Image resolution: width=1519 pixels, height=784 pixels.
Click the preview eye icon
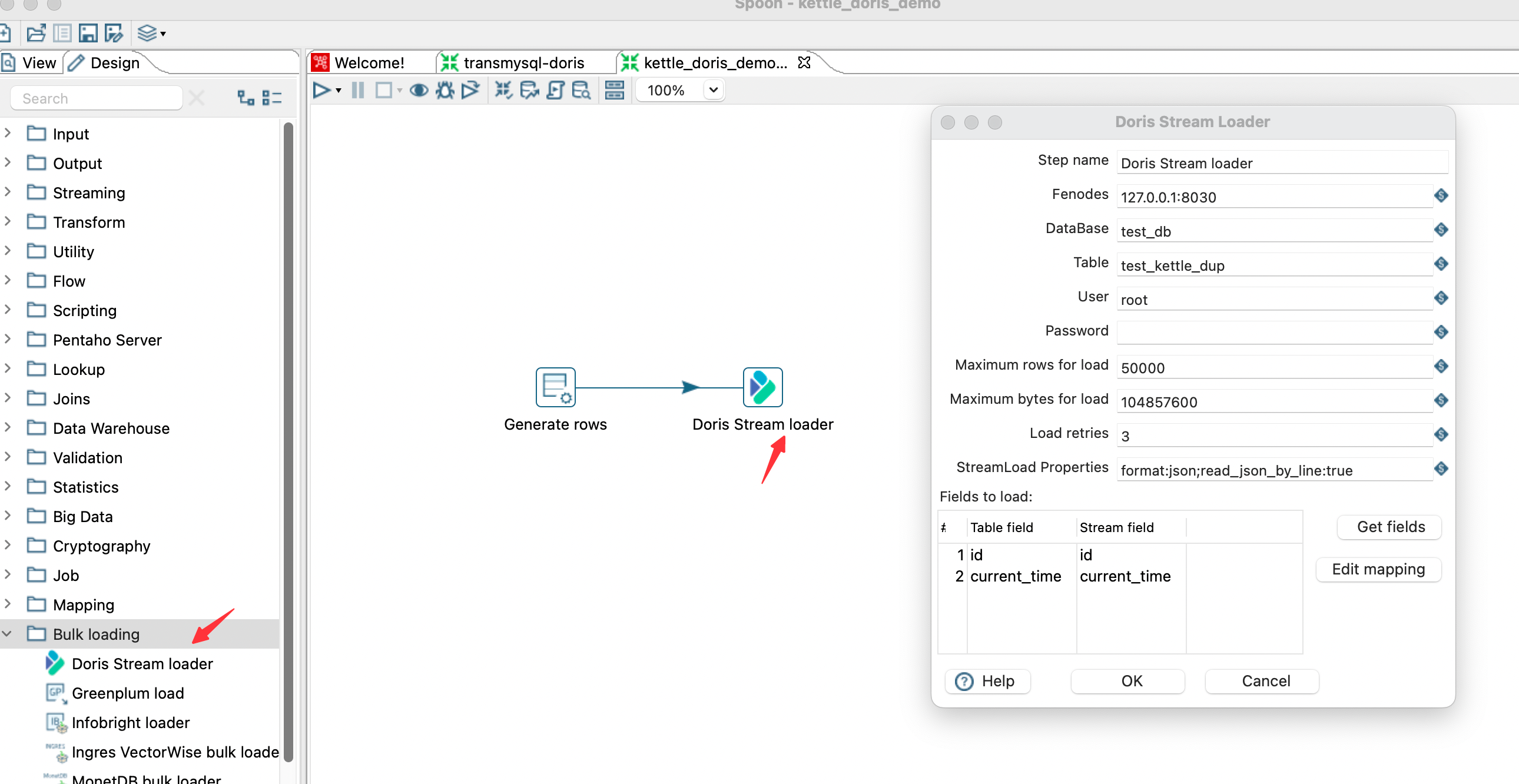(x=419, y=90)
